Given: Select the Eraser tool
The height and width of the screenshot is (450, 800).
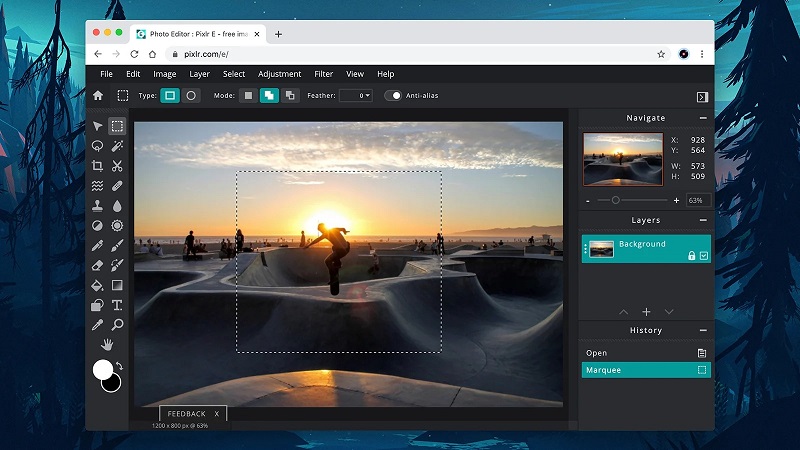Looking at the screenshot, I should (97, 265).
